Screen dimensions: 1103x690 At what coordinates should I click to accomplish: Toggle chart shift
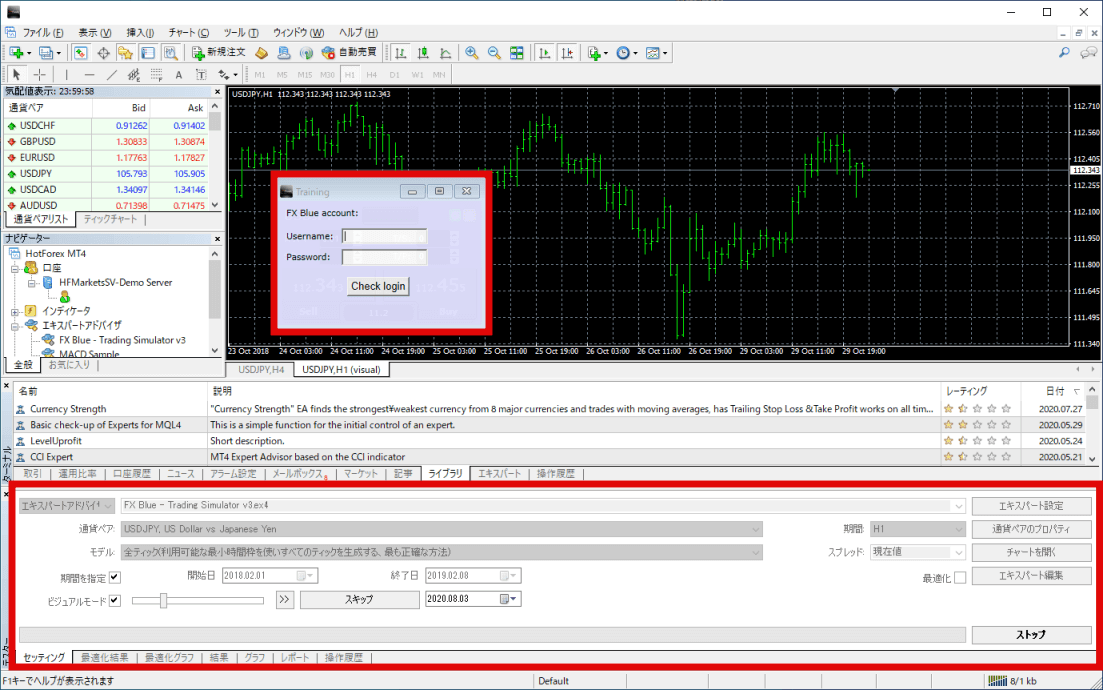[x=567, y=53]
